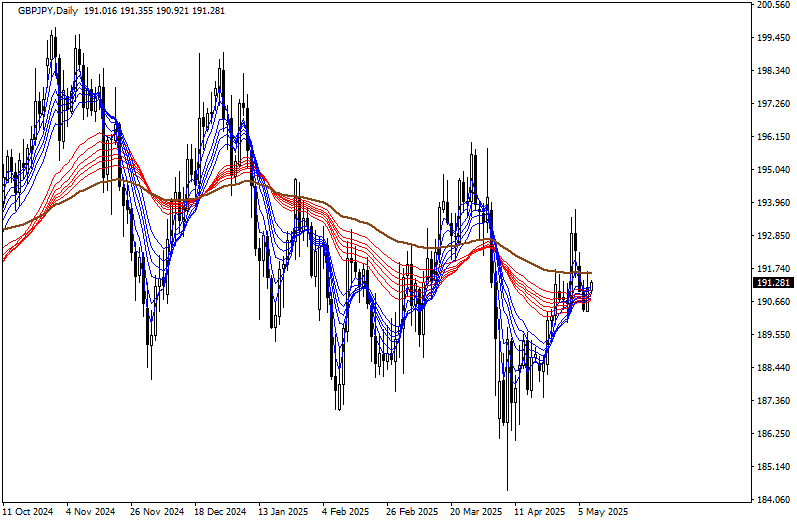Click the 192.850 price level label

point(773,236)
